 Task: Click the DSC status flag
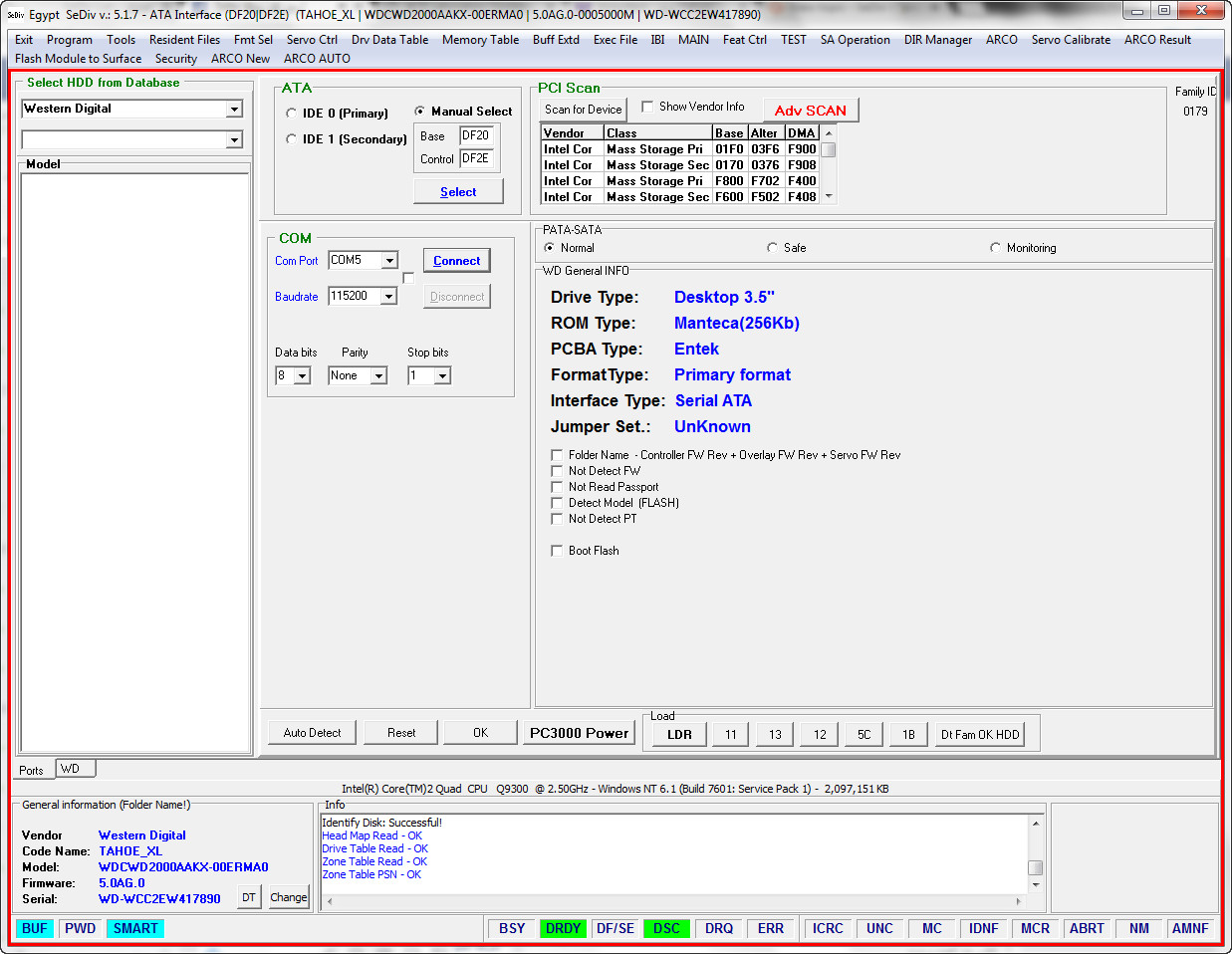[x=666, y=928]
